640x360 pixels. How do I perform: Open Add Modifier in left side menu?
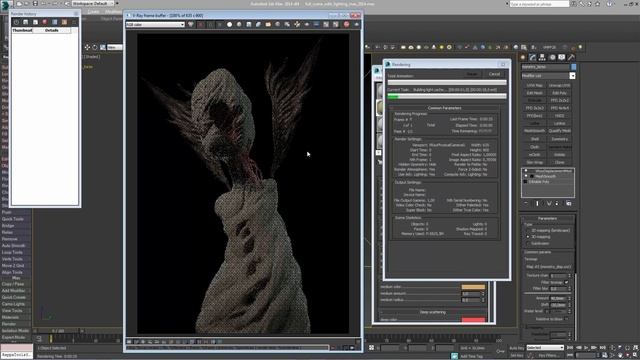(13, 291)
